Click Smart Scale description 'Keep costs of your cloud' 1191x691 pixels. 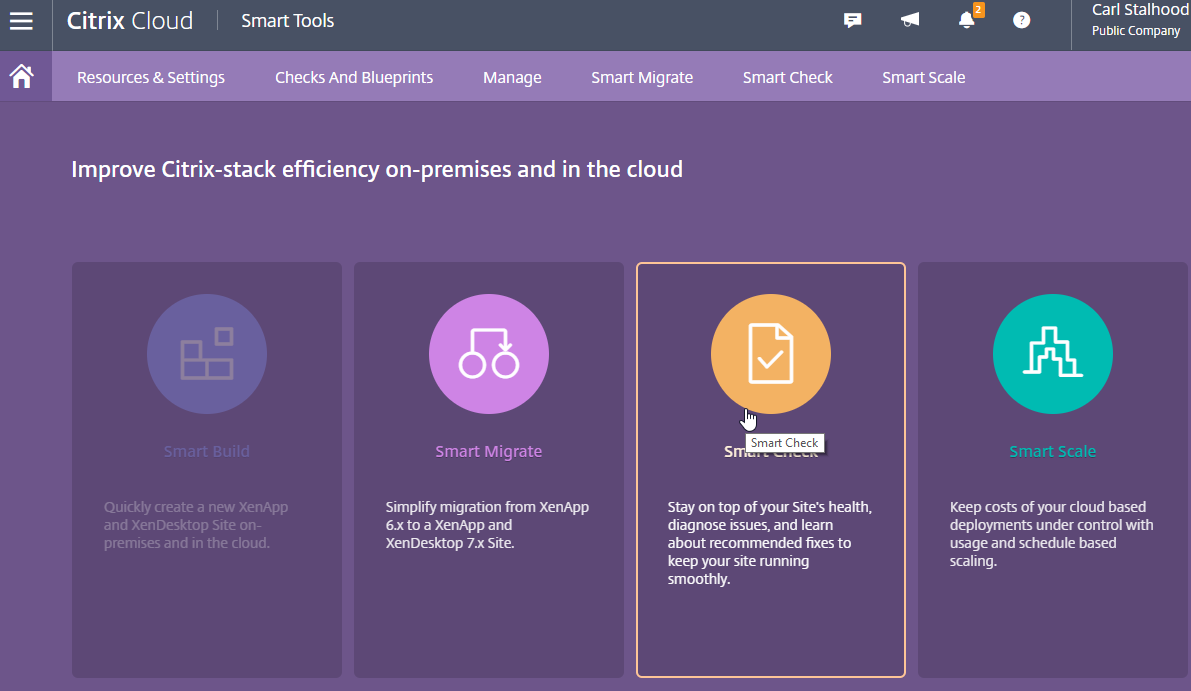pos(1051,534)
